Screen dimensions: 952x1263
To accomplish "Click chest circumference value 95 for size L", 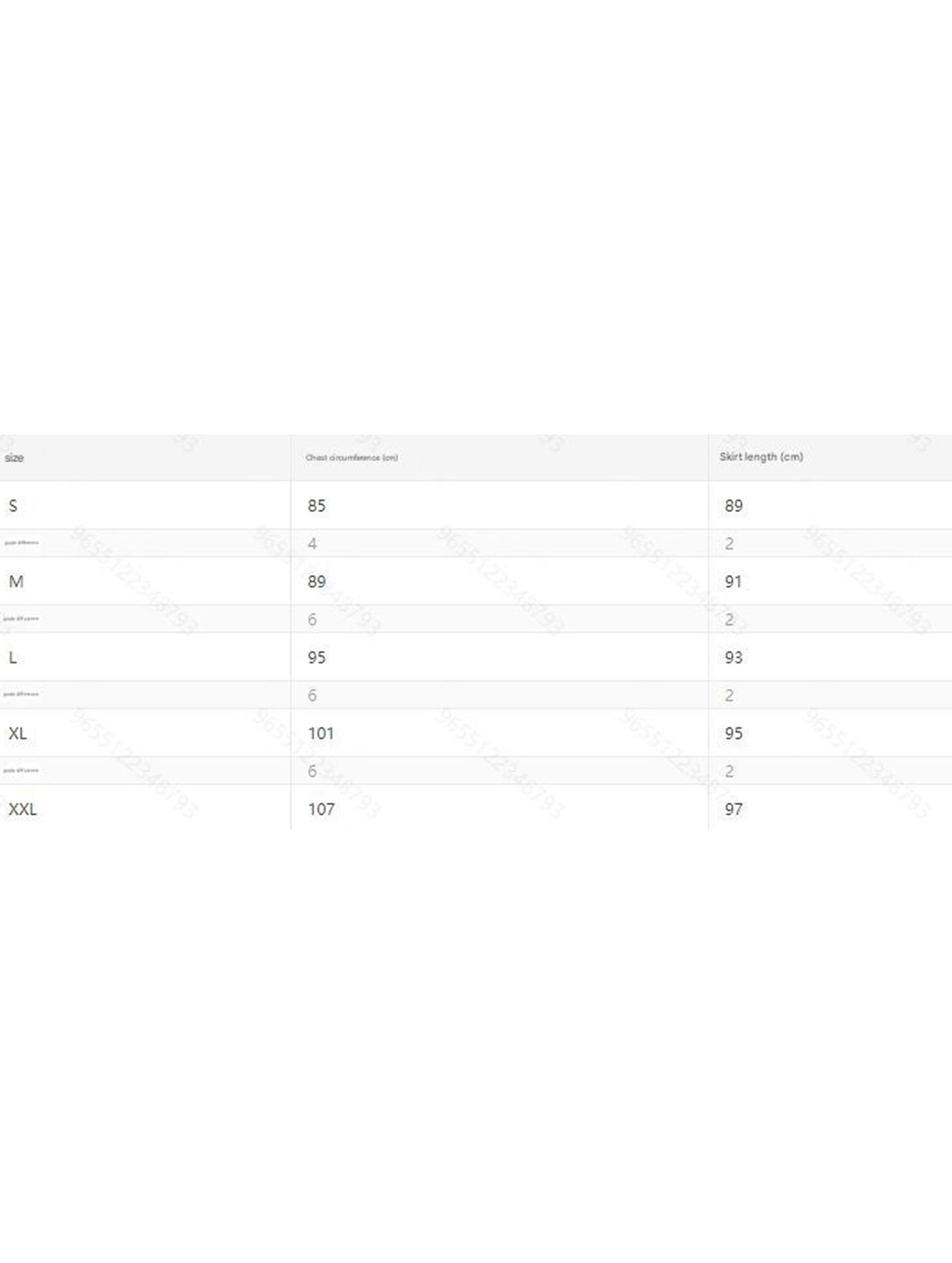I will [316, 658].
